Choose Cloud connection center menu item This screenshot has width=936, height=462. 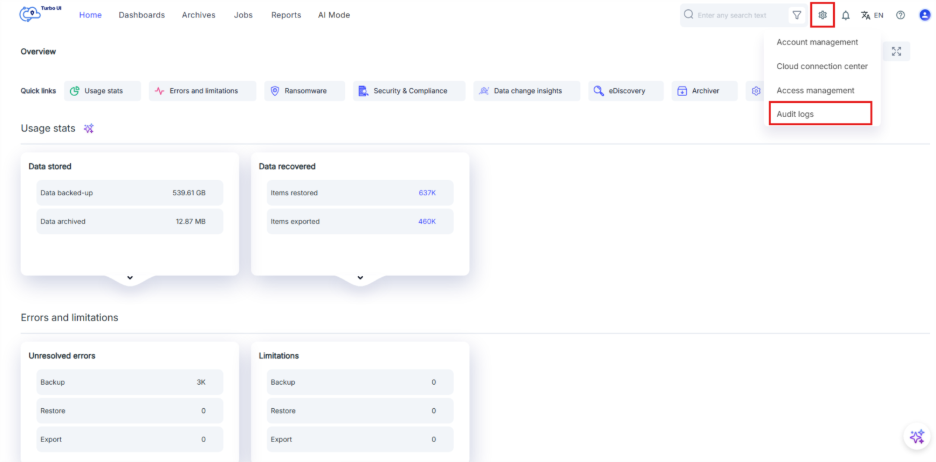coord(822,66)
